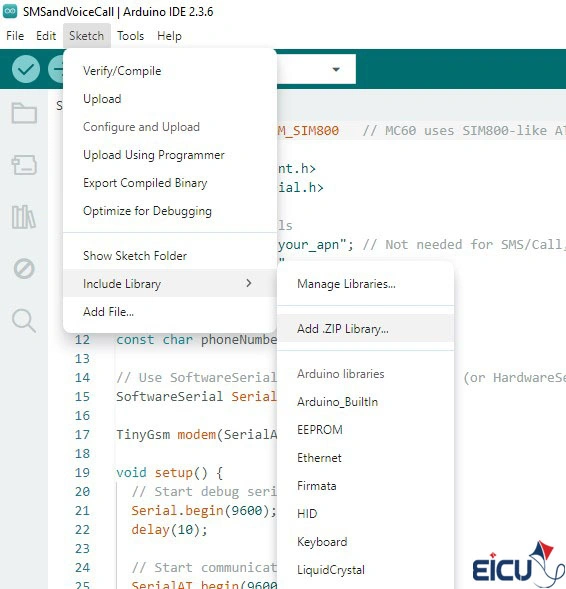Include the HID library

[x=365, y=514]
